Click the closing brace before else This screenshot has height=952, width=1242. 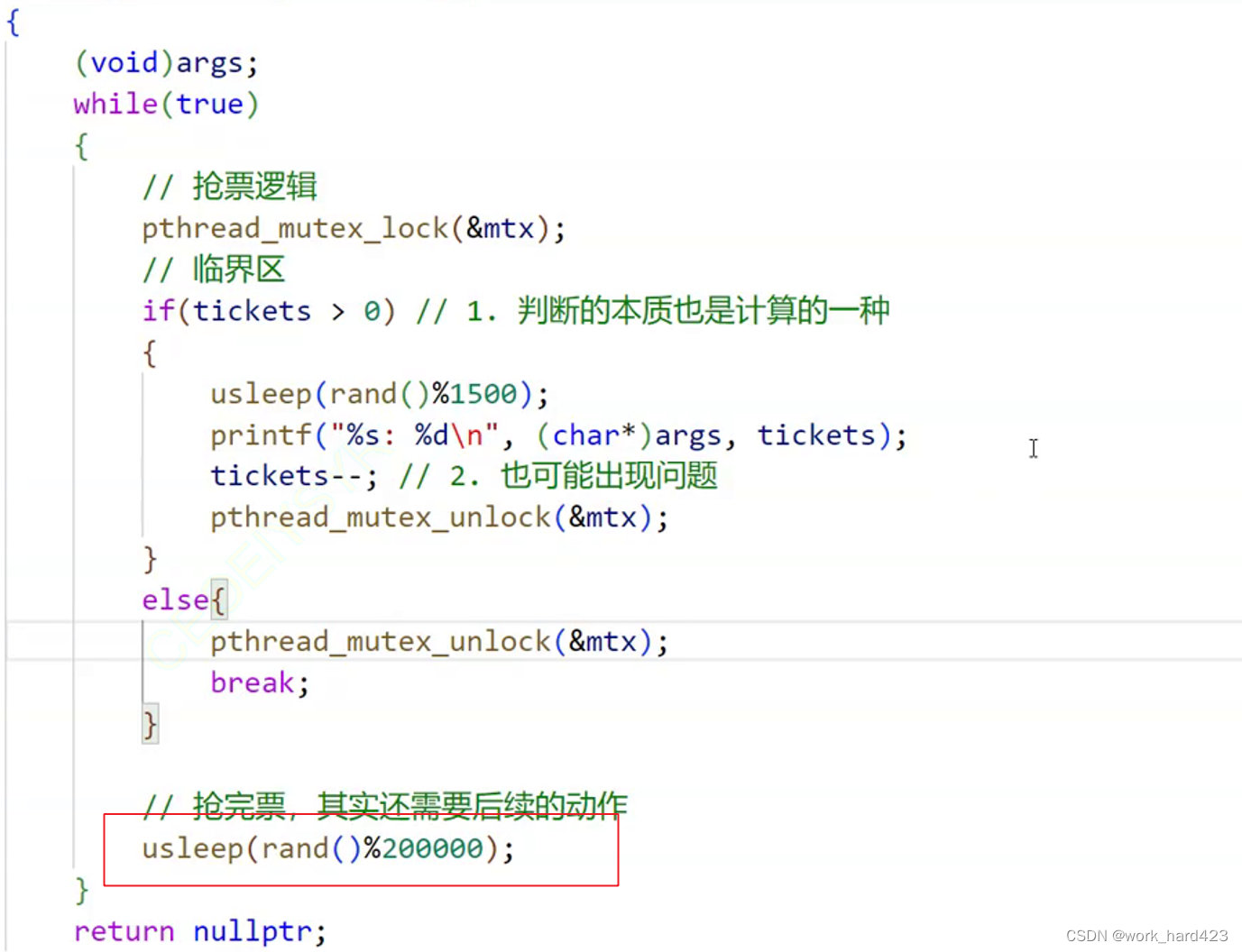pos(150,559)
